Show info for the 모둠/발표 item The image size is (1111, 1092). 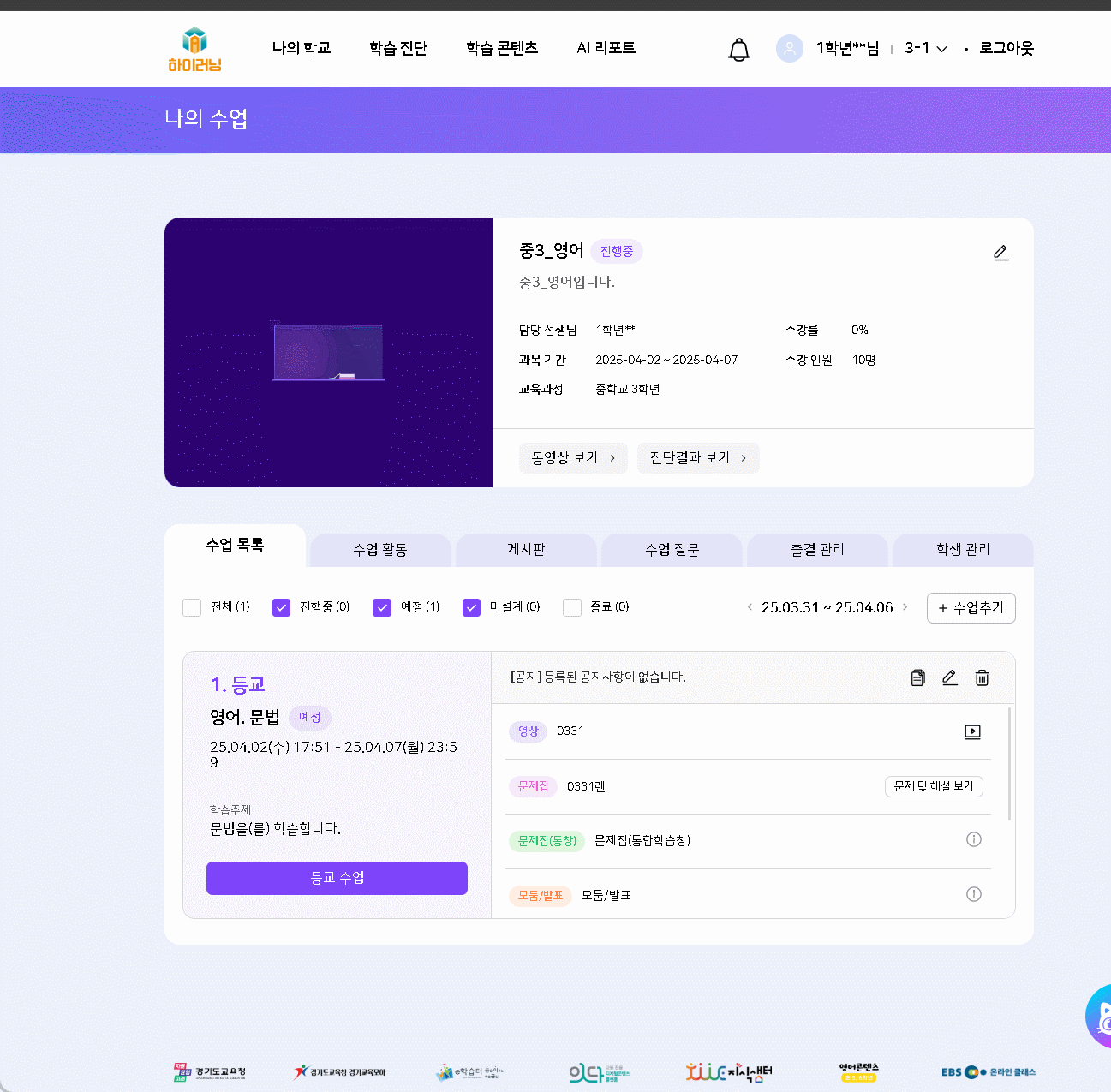973,894
